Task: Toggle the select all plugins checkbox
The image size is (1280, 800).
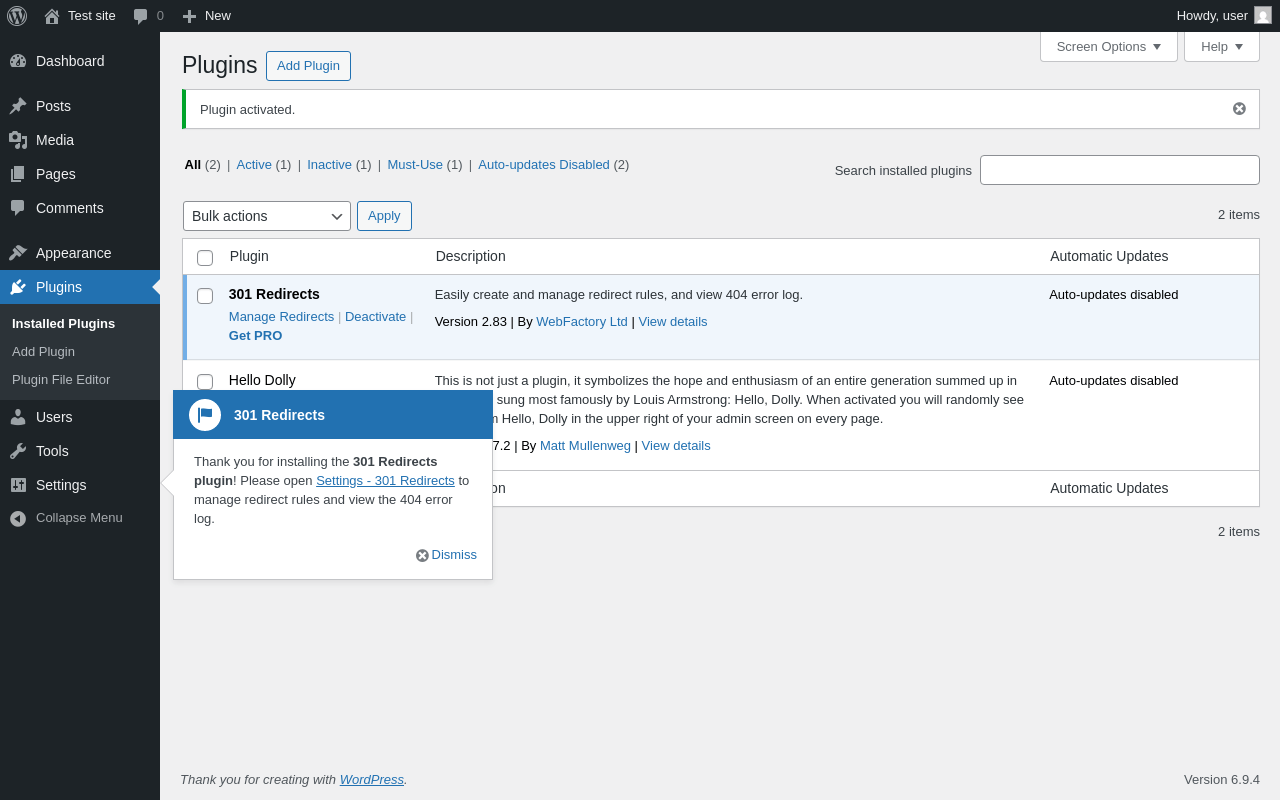Action: 205,258
